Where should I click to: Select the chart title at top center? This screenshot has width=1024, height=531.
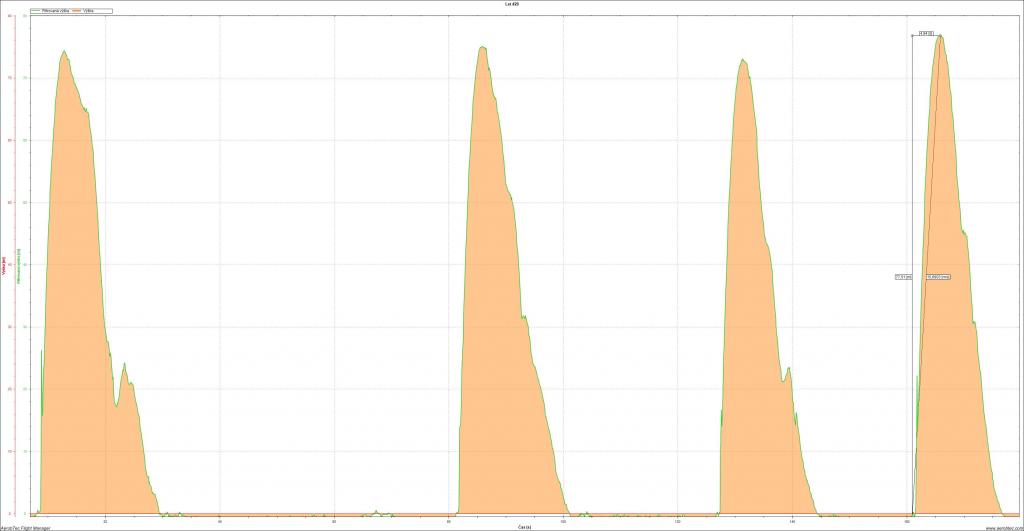[x=512, y=4]
